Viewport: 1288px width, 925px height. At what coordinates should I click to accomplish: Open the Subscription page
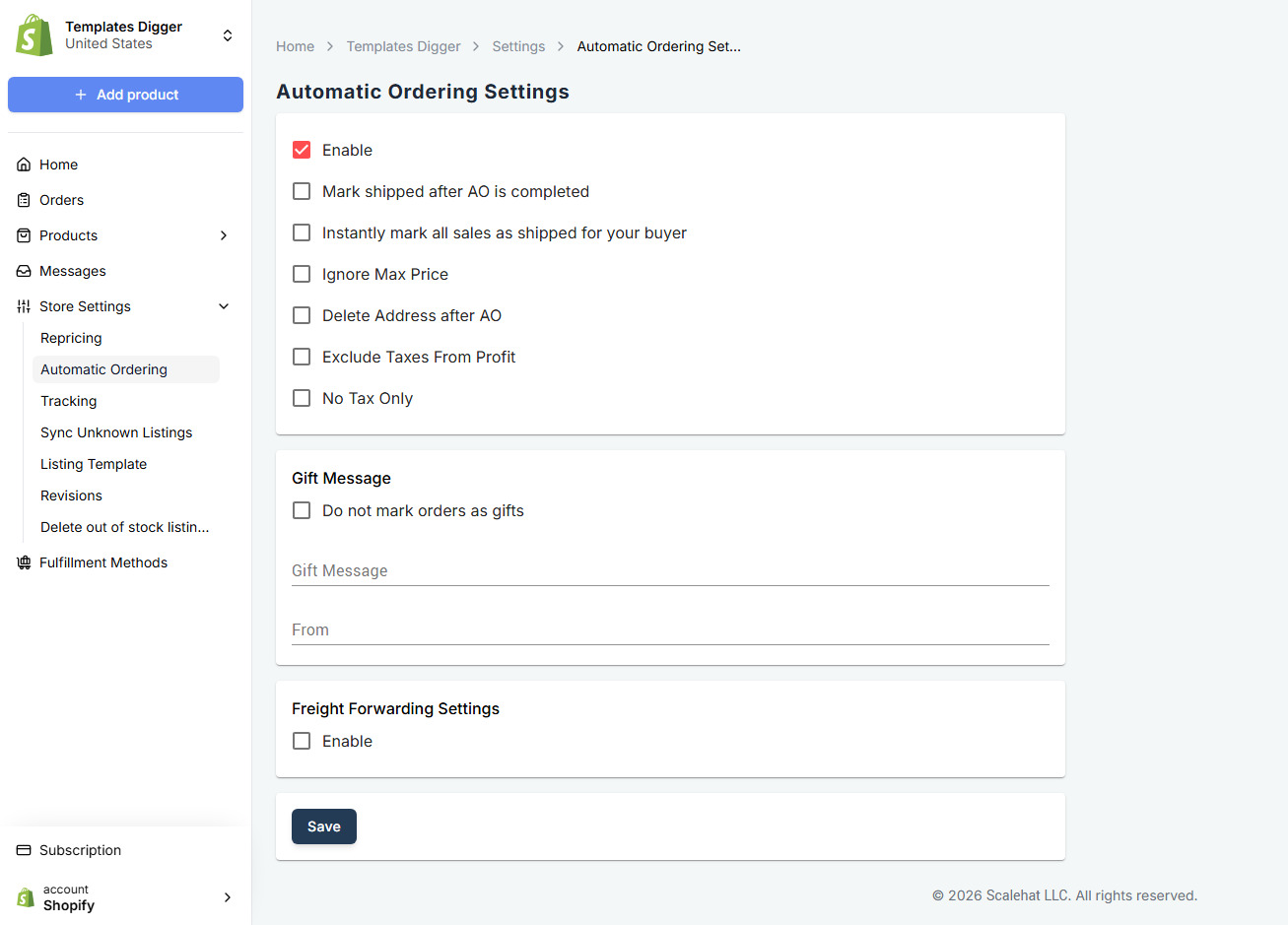[80, 850]
